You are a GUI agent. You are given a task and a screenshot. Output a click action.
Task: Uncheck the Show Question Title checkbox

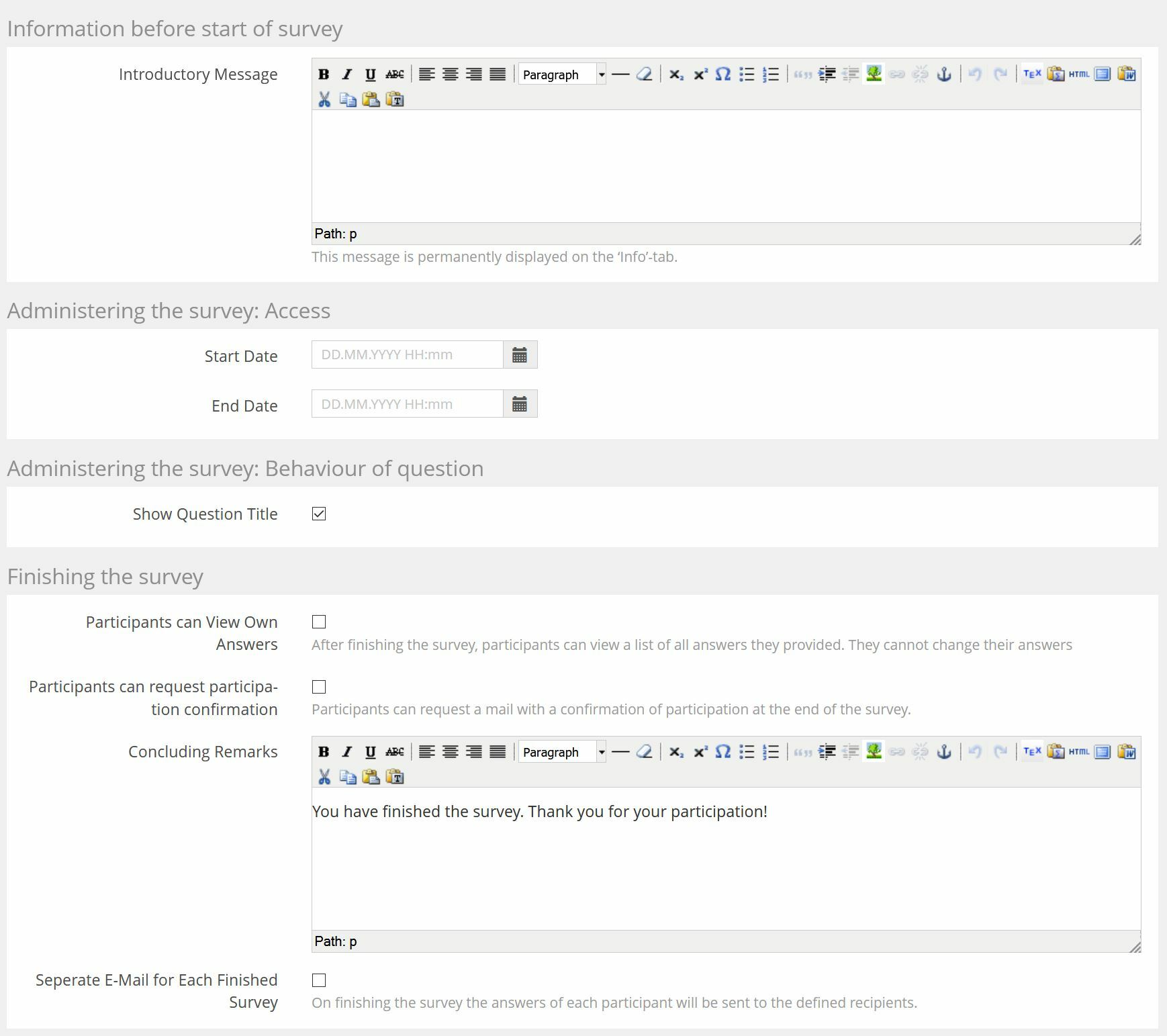tap(319, 514)
